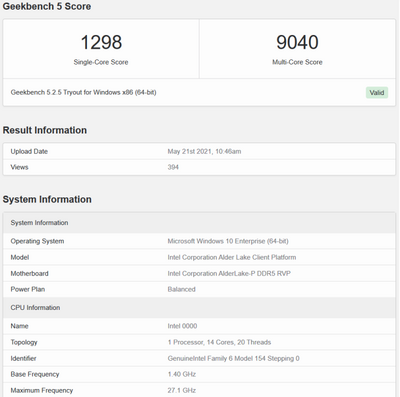Screen dimensions: 400x397
Task: Click the 9040 multi-core score number
Action: click(297, 42)
